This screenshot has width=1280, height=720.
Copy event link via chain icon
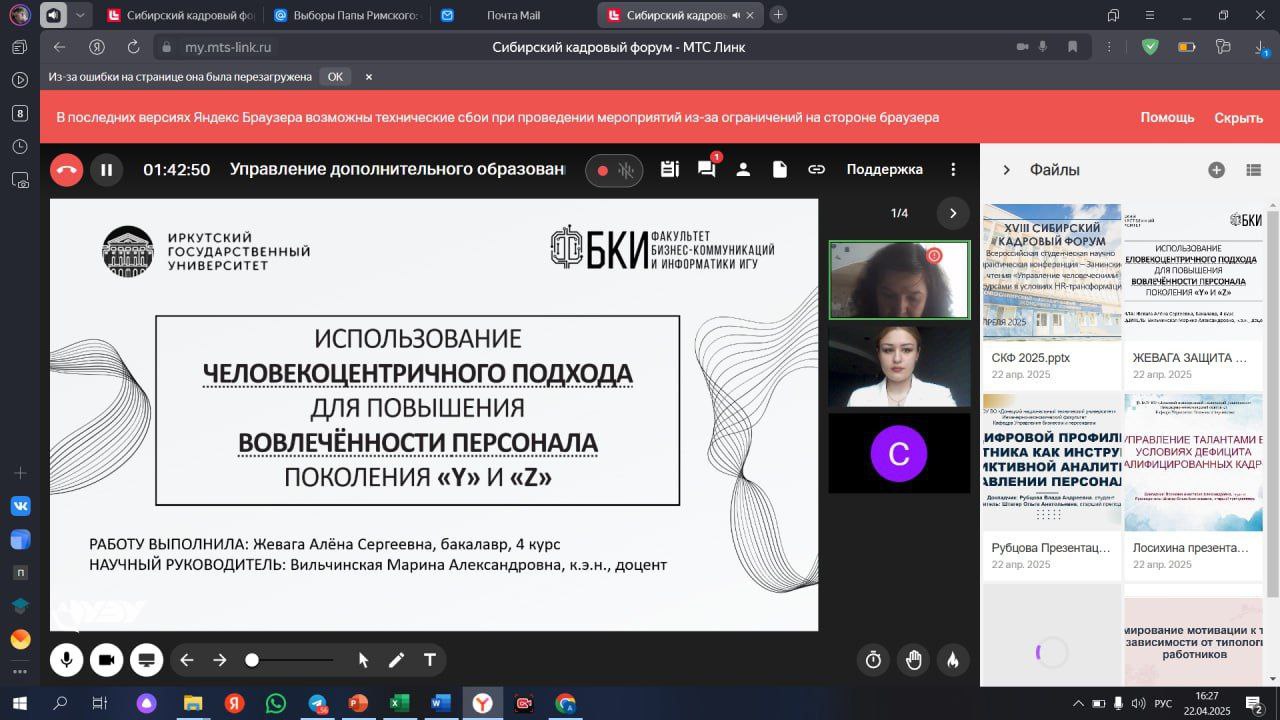[x=816, y=169]
